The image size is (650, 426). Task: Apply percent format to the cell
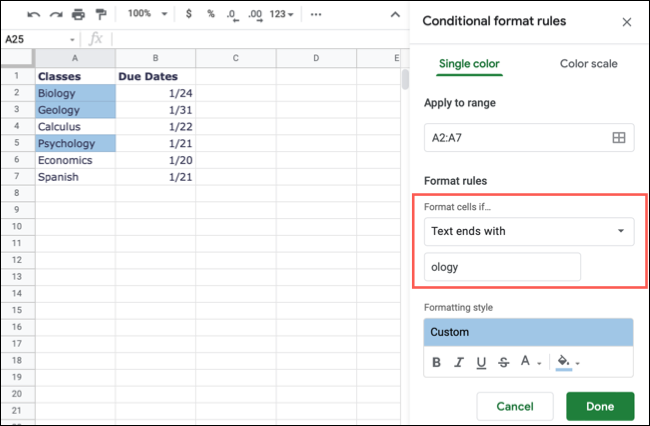tap(210, 15)
